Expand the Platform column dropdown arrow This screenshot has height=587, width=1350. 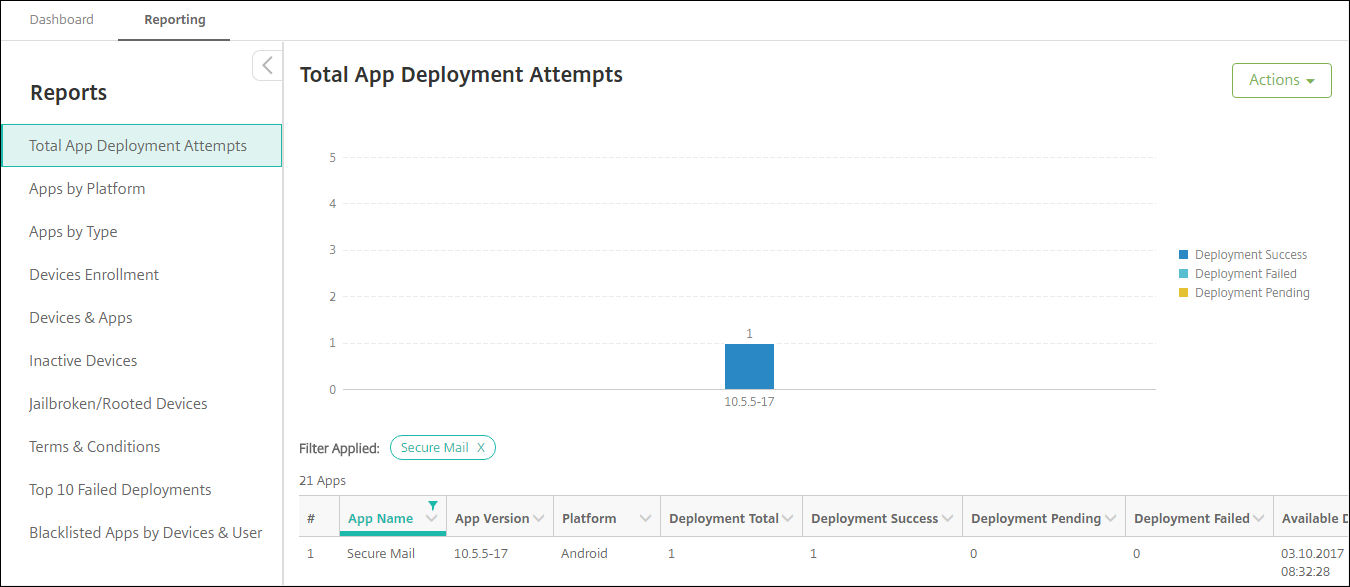[x=645, y=519]
